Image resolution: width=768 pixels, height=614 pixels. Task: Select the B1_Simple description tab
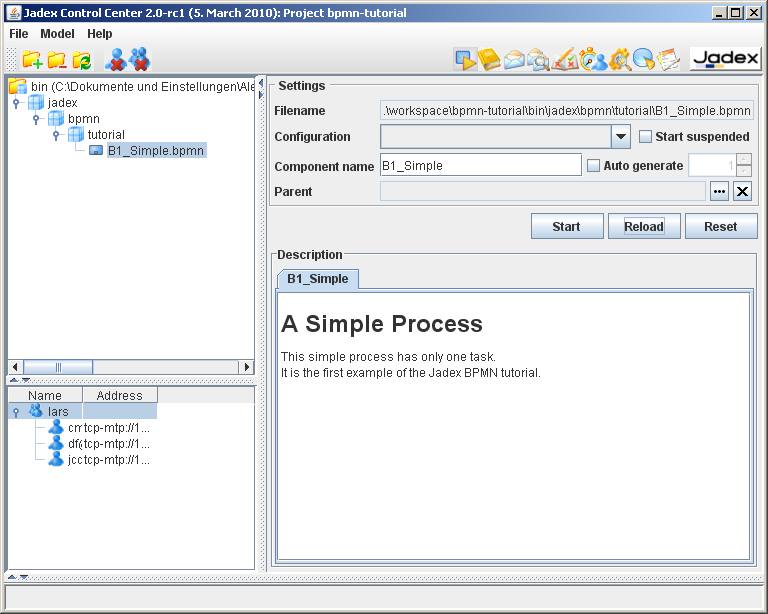pyautogui.click(x=317, y=279)
